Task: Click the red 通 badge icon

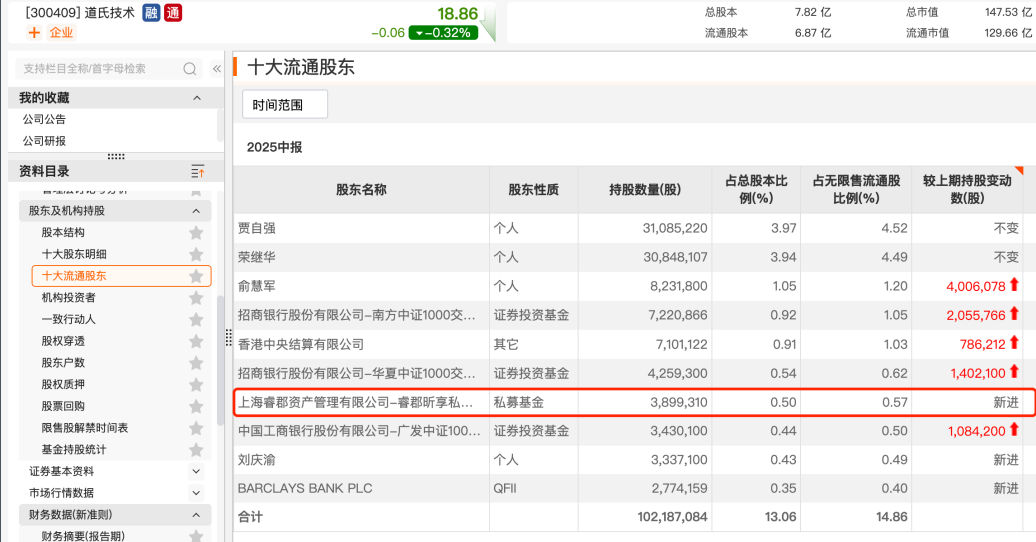Action: click(172, 13)
